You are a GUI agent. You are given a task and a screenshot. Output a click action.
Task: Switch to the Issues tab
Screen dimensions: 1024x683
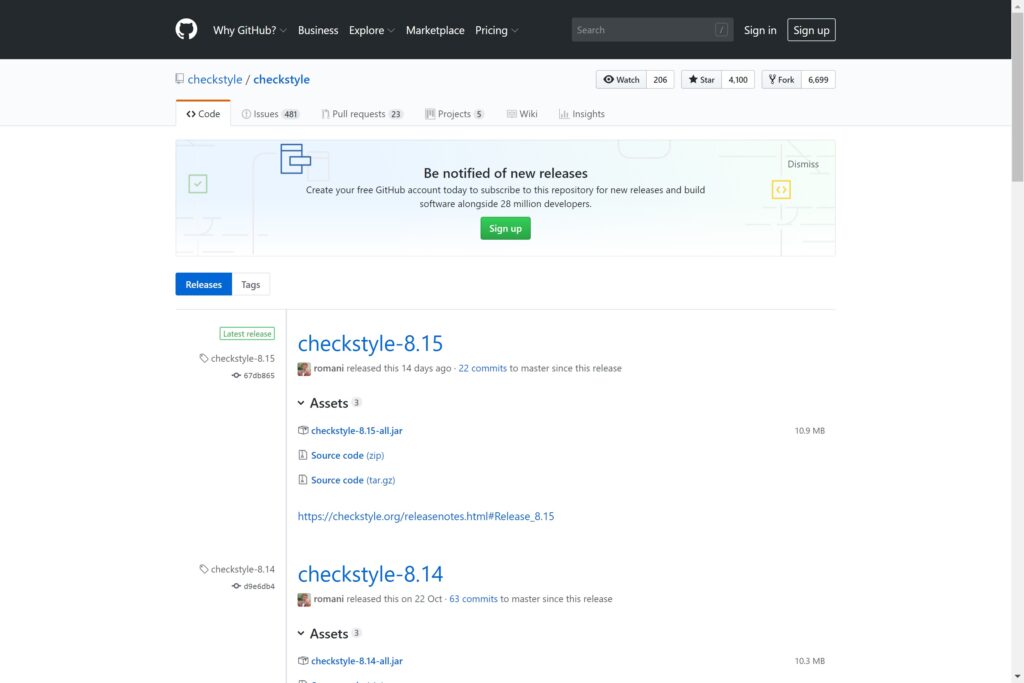click(270, 114)
